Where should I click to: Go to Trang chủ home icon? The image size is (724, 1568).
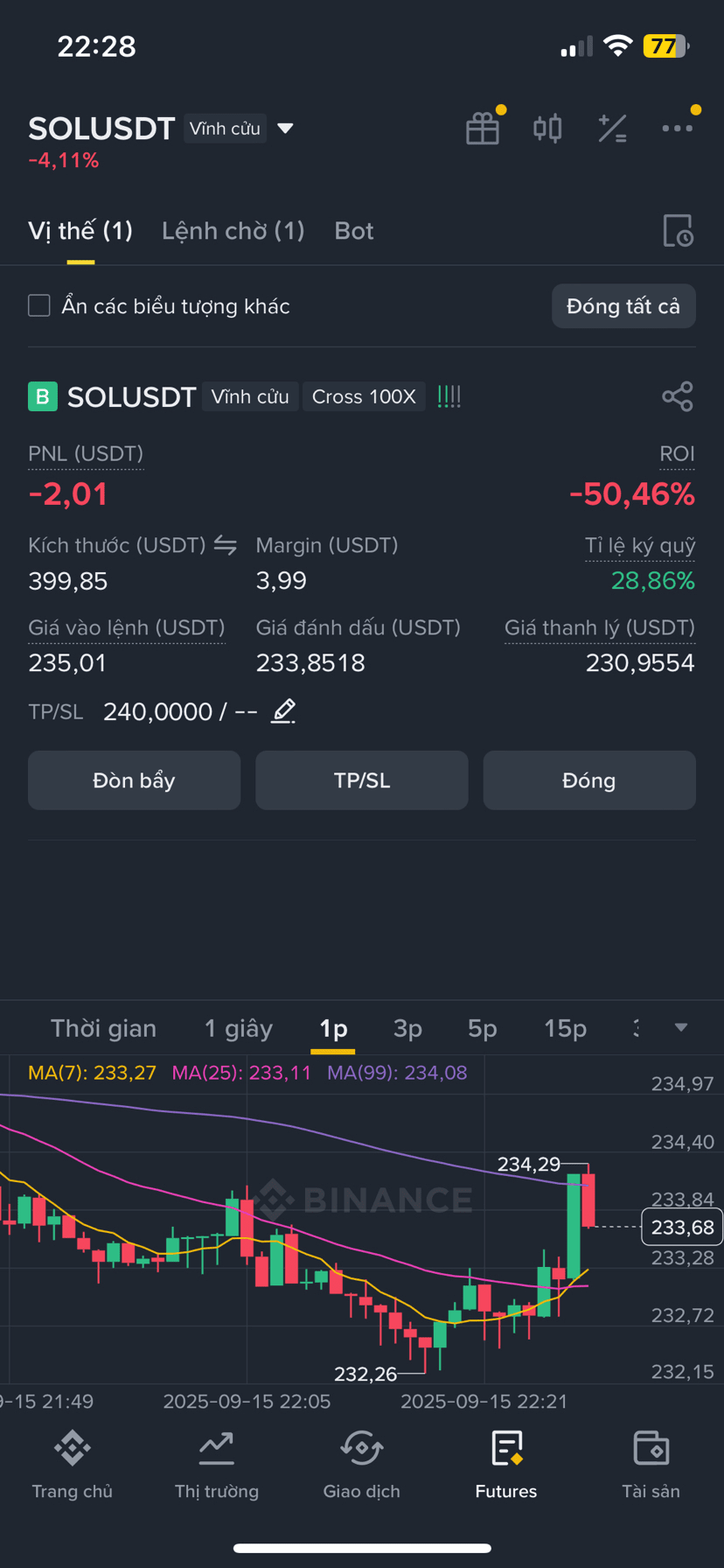tap(72, 1464)
